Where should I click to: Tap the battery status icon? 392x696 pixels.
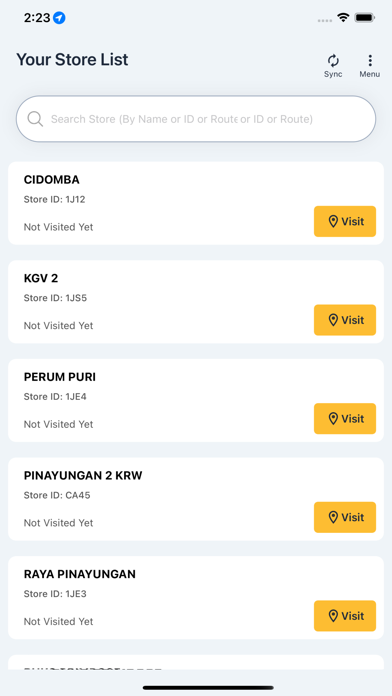pos(365,18)
